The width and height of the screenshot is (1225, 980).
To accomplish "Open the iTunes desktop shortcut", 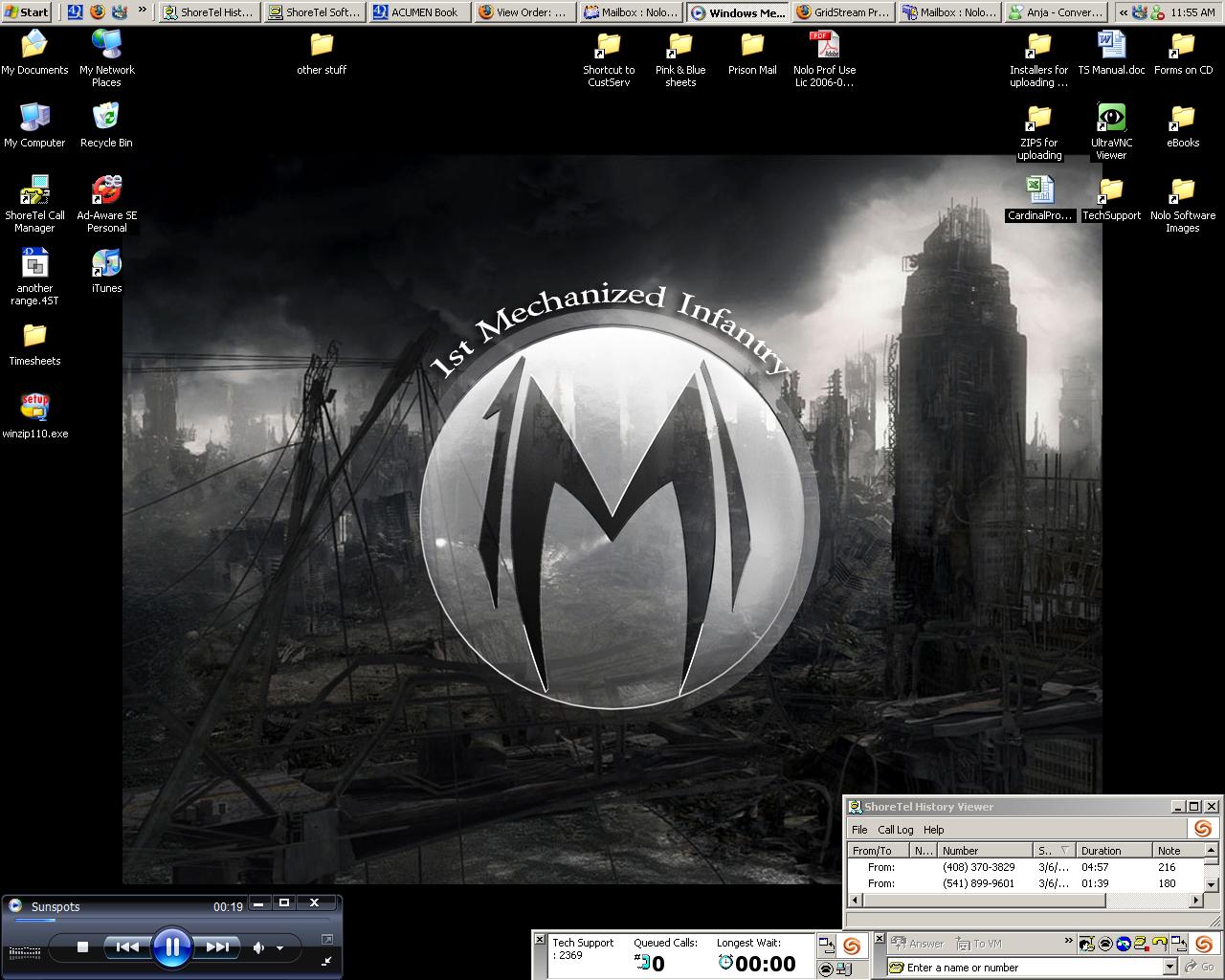I will point(106,265).
